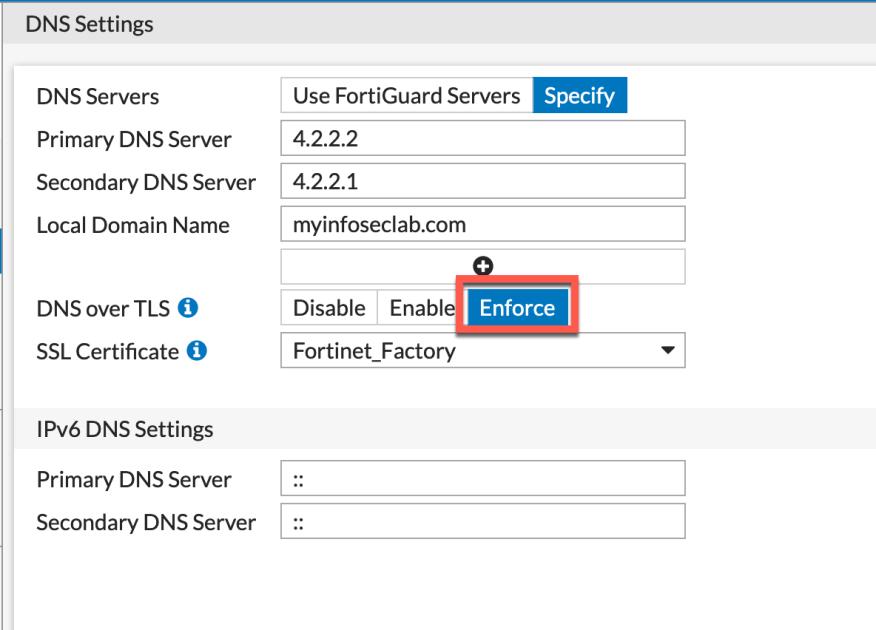Click the myinfoseclab.com Local Domain Name field
This screenshot has height=630, width=876.
[x=483, y=224]
